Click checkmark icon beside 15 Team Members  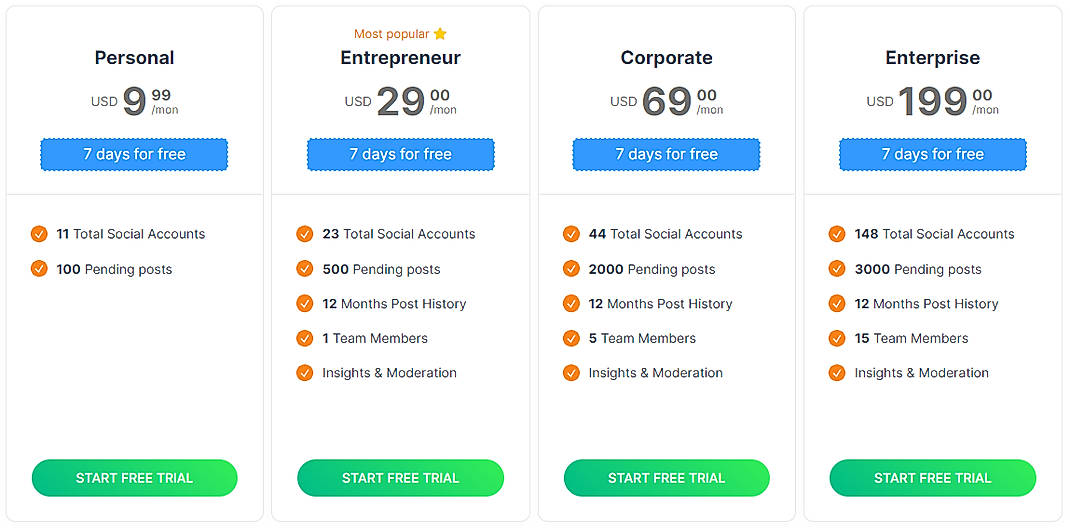(x=837, y=338)
